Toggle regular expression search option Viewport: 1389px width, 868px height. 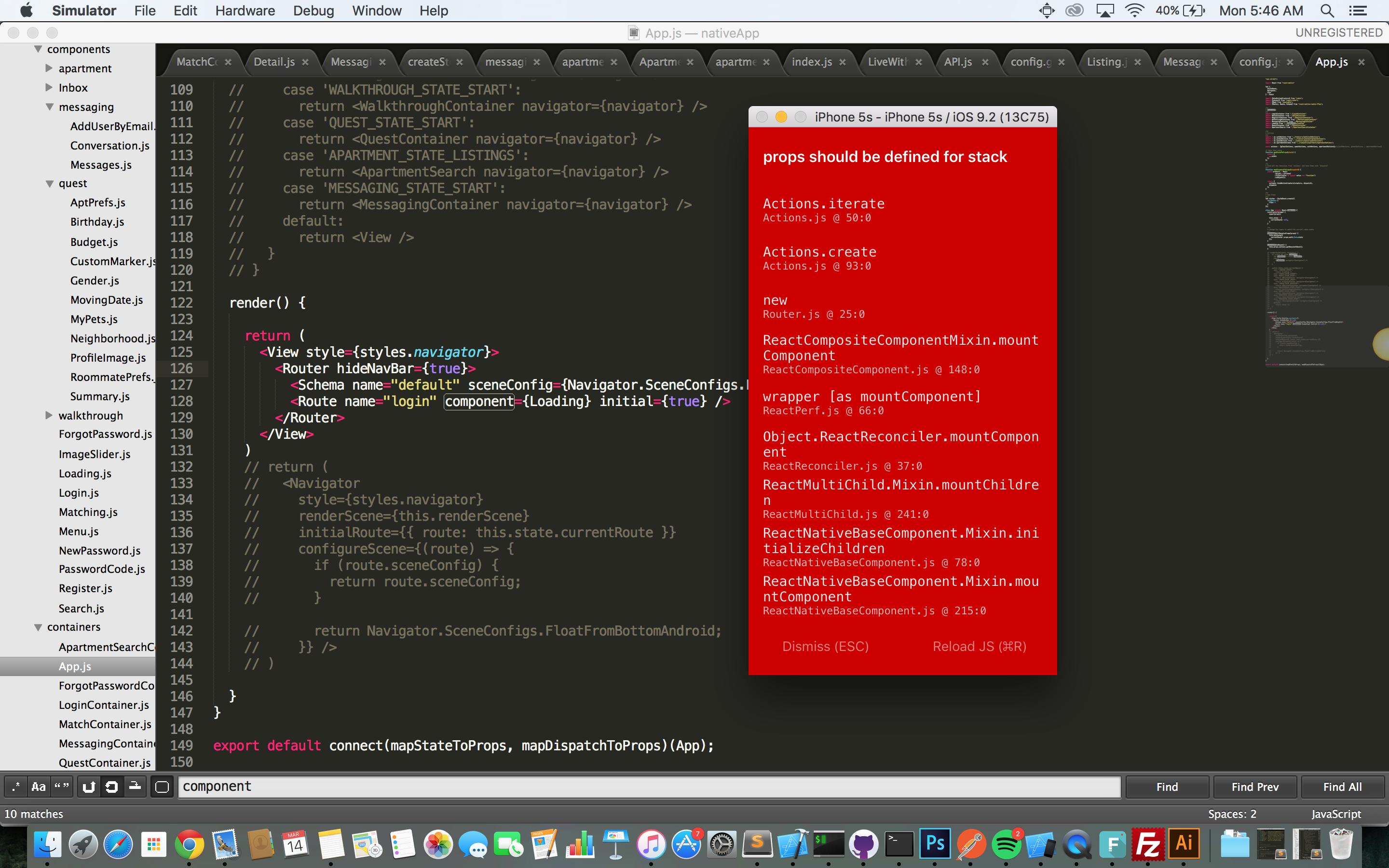(x=15, y=787)
